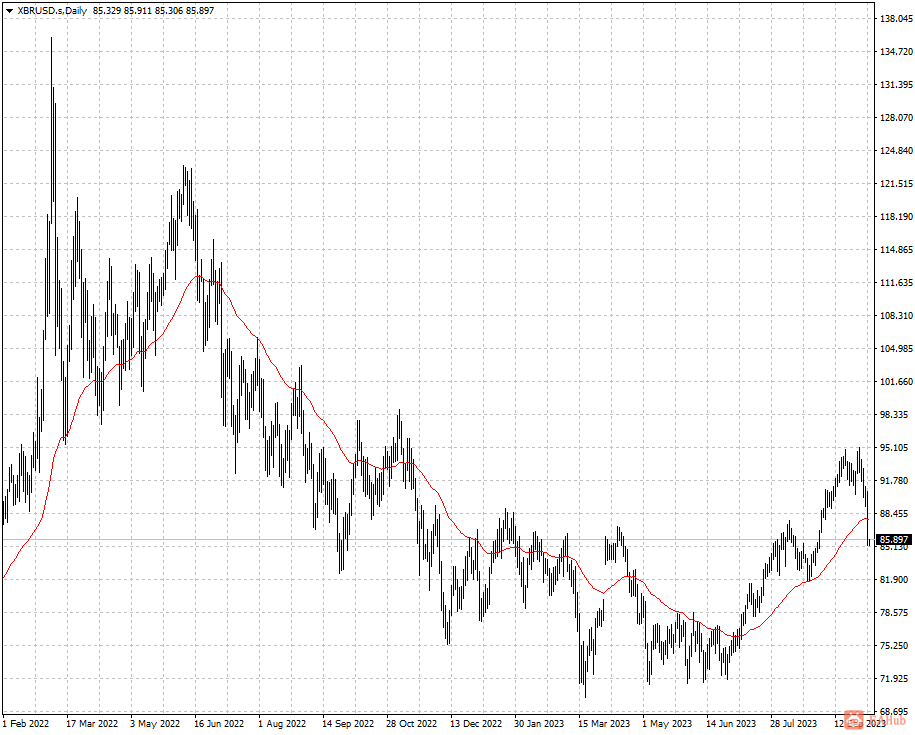Click the 28 Jul 2023 date label
Viewport: 915px width, 735px height.
[x=793, y=723]
